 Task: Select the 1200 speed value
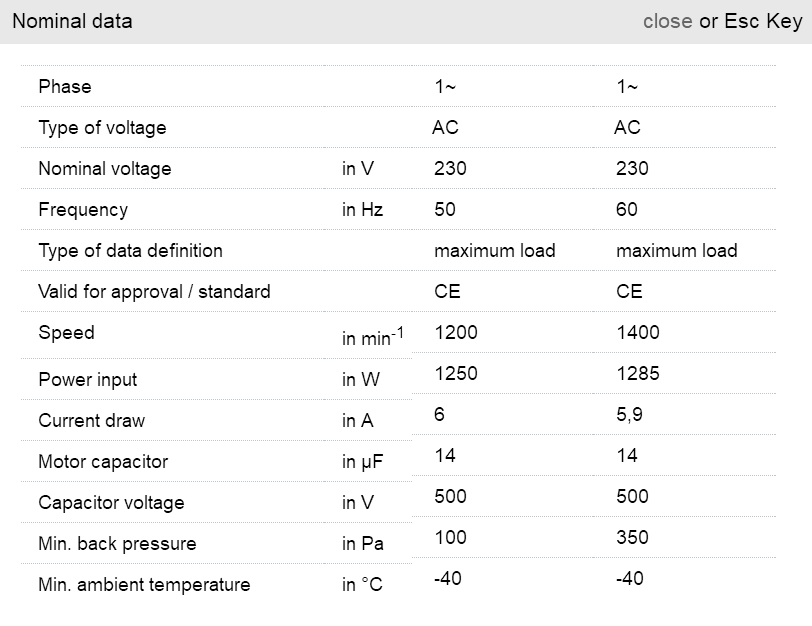click(x=456, y=333)
